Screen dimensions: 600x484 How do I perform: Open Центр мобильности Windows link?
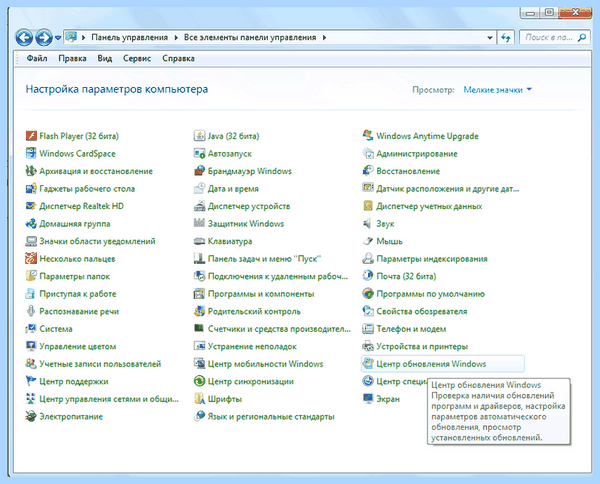[x=266, y=364]
